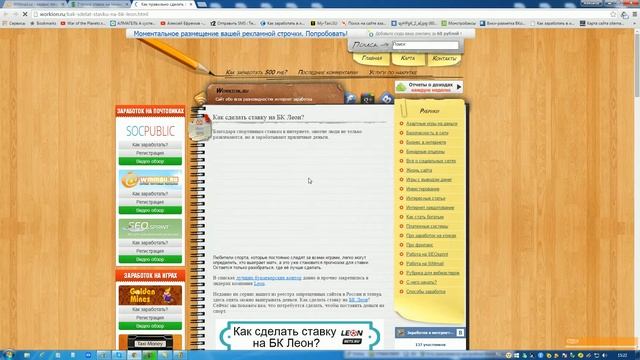Click green 'Видео обзор' under SEOsprint
Image resolution: width=640 pixels, height=360 pixels.
click(150, 259)
